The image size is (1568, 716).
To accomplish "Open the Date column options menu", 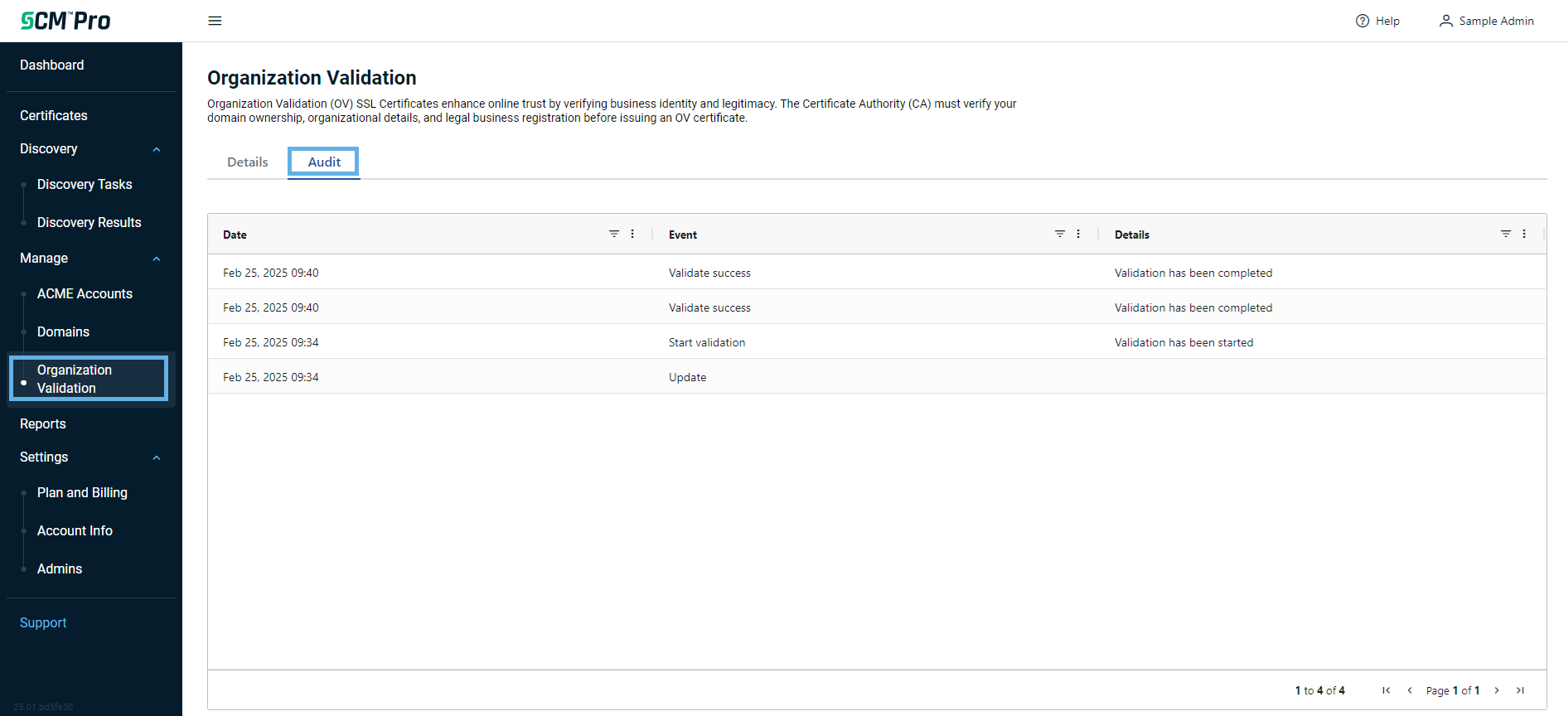I will (x=632, y=234).
